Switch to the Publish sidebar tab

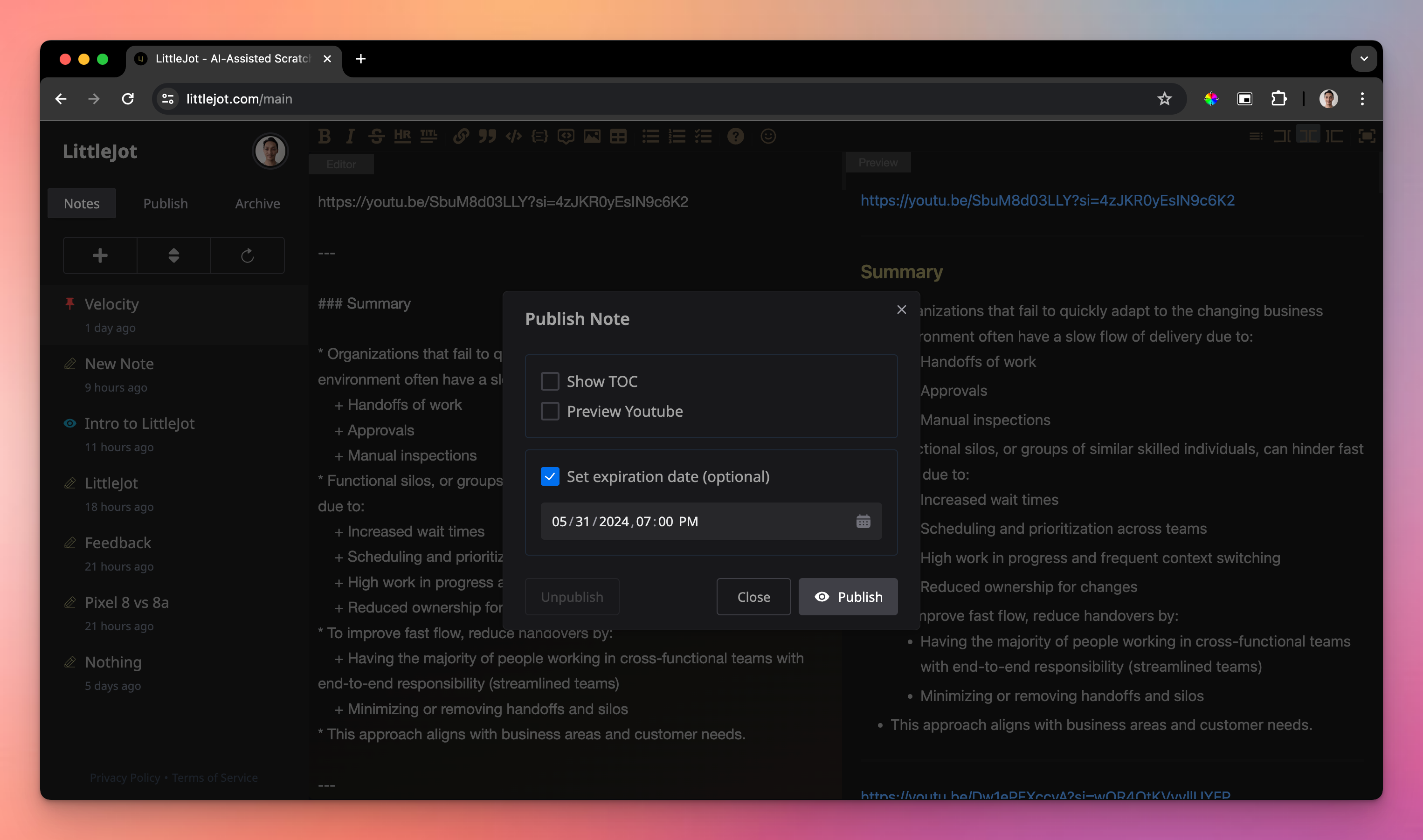(165, 204)
